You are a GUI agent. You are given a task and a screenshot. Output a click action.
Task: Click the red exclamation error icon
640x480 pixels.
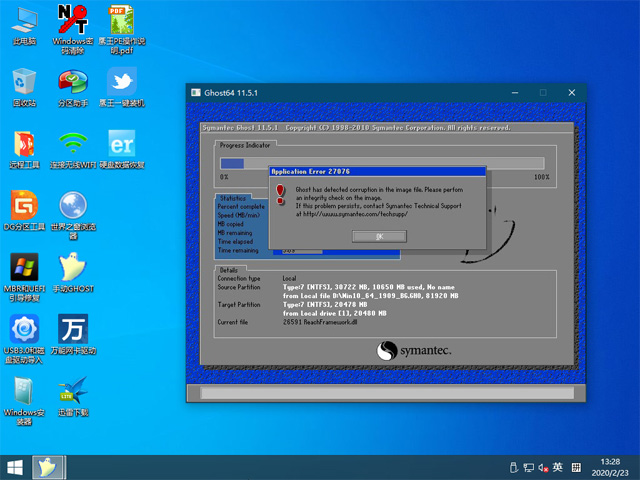280,194
